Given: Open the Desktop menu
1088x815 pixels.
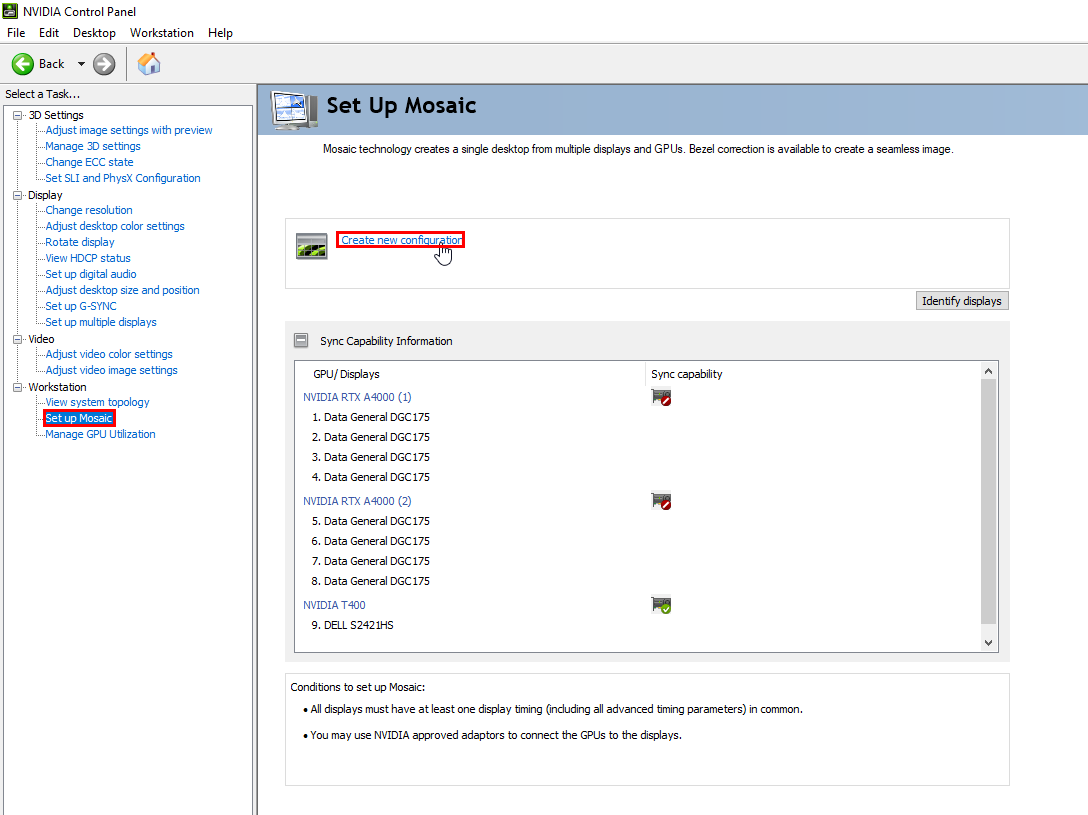Looking at the screenshot, I should [x=94, y=33].
